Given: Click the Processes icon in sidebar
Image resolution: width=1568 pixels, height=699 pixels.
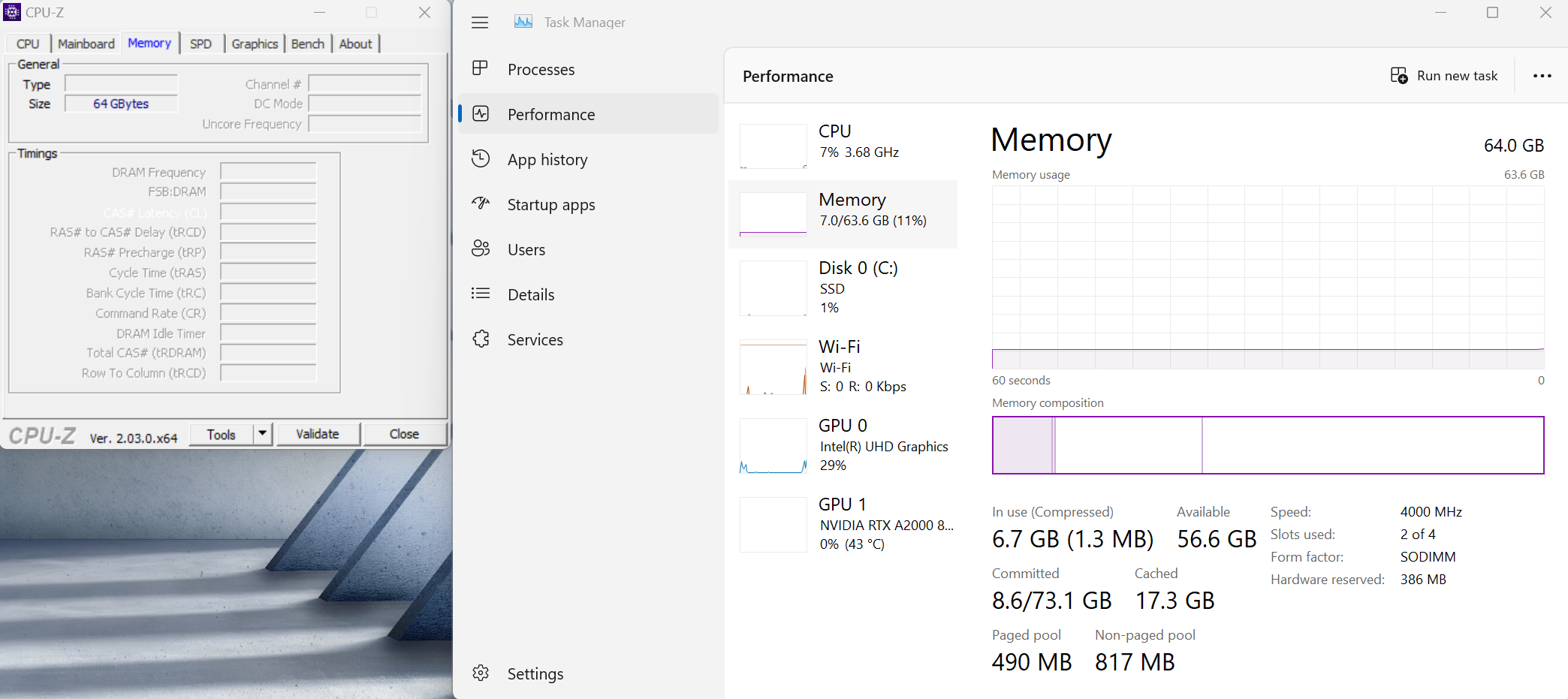Looking at the screenshot, I should [480, 69].
